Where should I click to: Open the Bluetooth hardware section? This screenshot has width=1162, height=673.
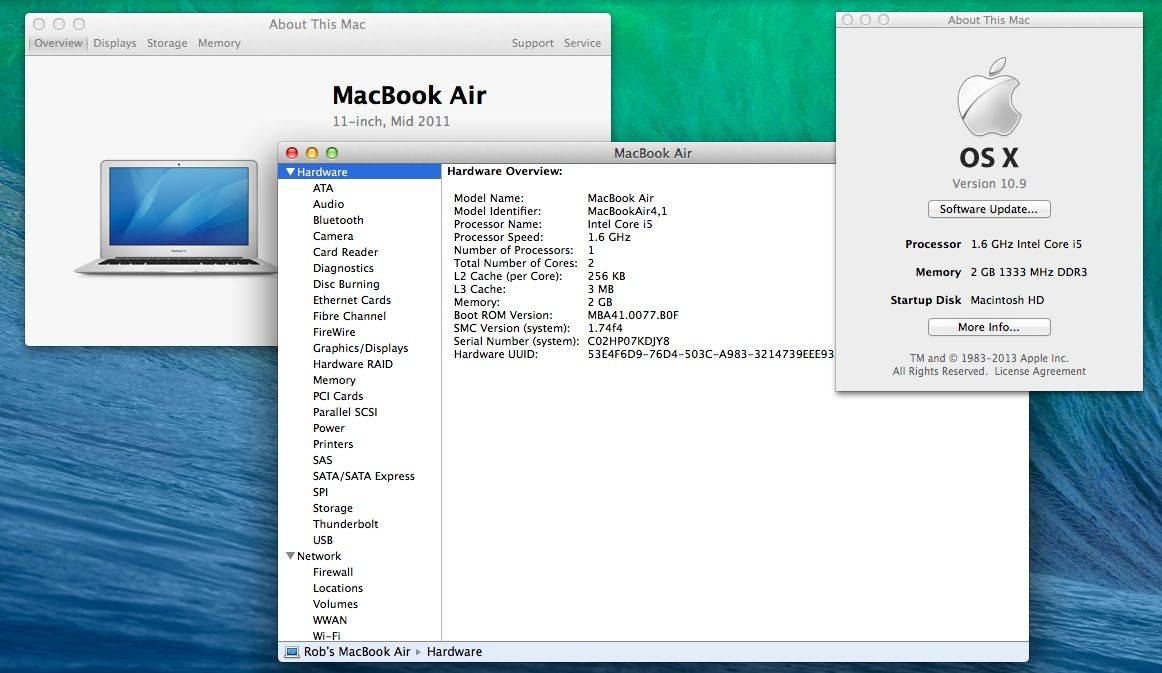337,220
